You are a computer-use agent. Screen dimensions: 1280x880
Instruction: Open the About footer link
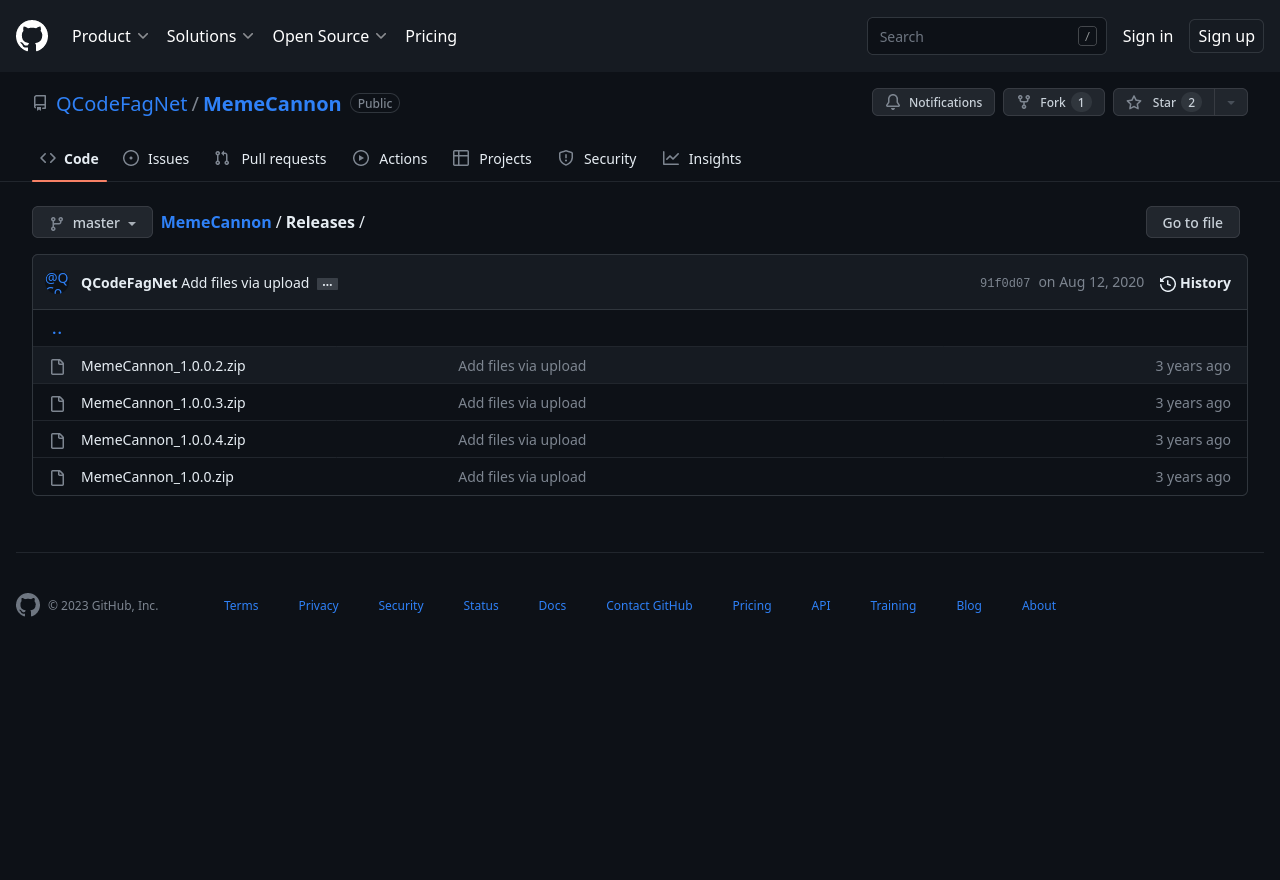(x=1039, y=605)
